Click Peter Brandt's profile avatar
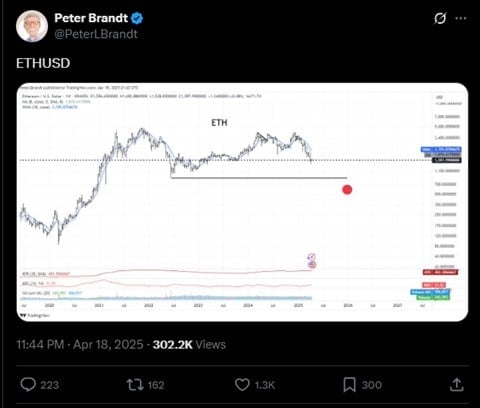 32,26
